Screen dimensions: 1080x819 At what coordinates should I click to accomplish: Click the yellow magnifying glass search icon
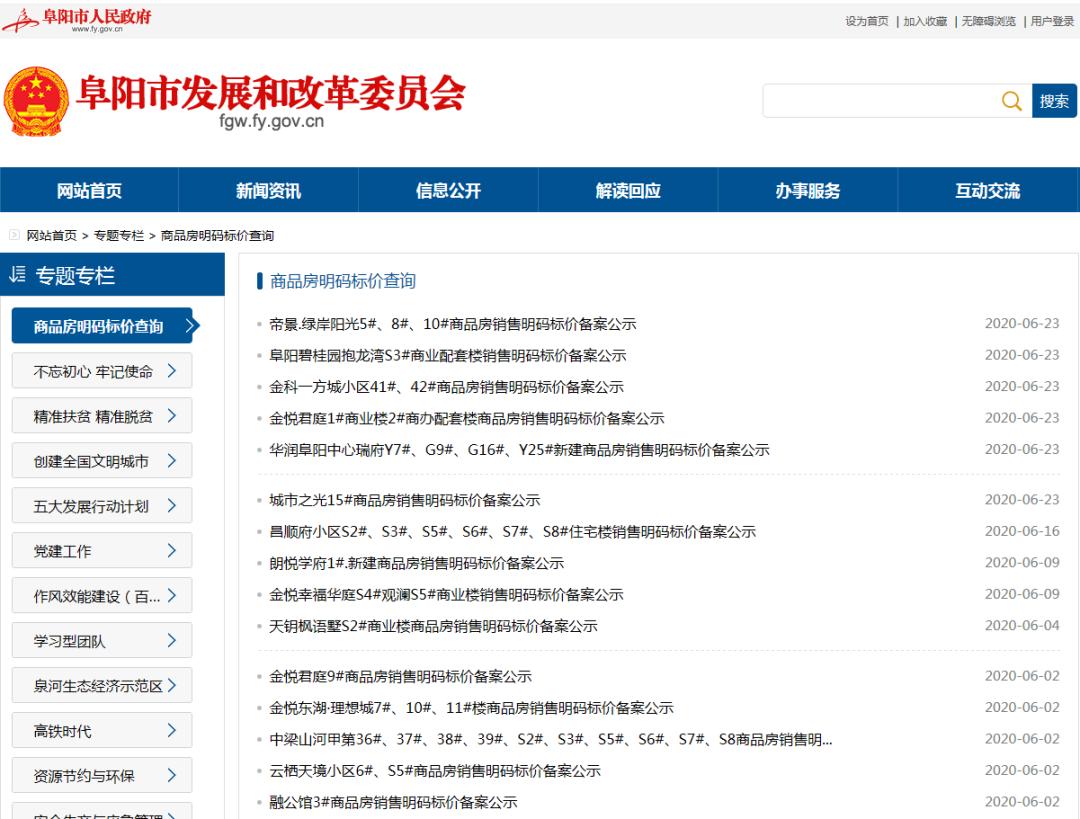click(x=1011, y=101)
